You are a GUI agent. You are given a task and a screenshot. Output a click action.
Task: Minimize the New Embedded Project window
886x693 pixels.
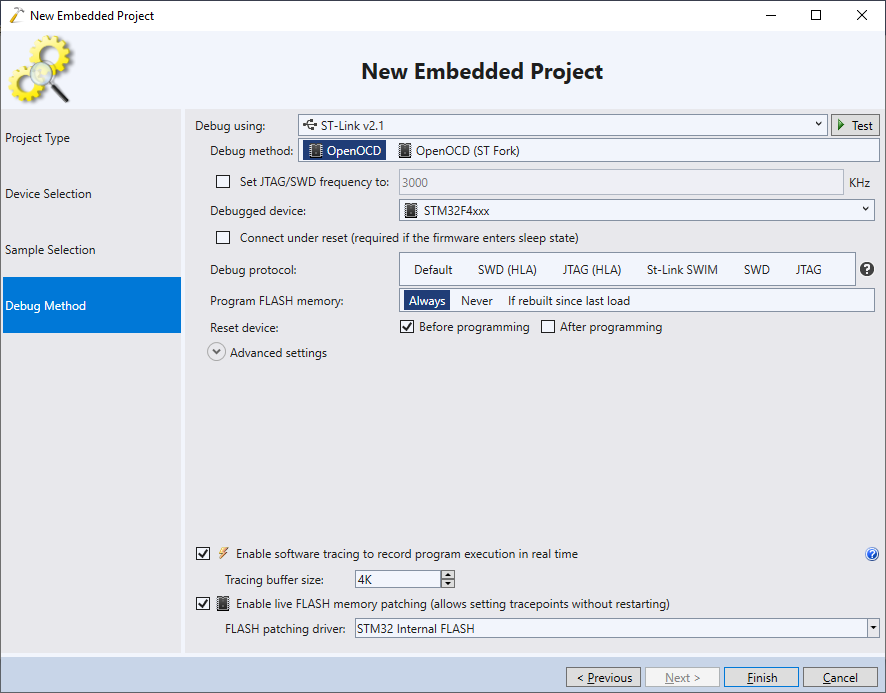pyautogui.click(x=771, y=15)
